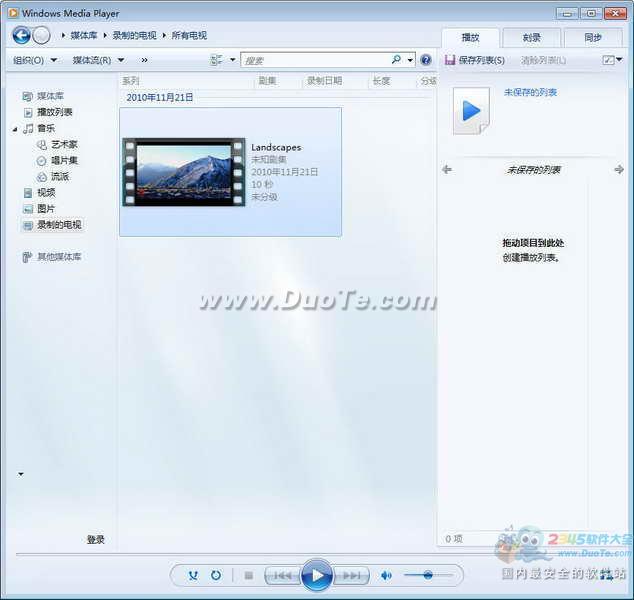Click the 播放列表 sidebar icon

point(28,112)
